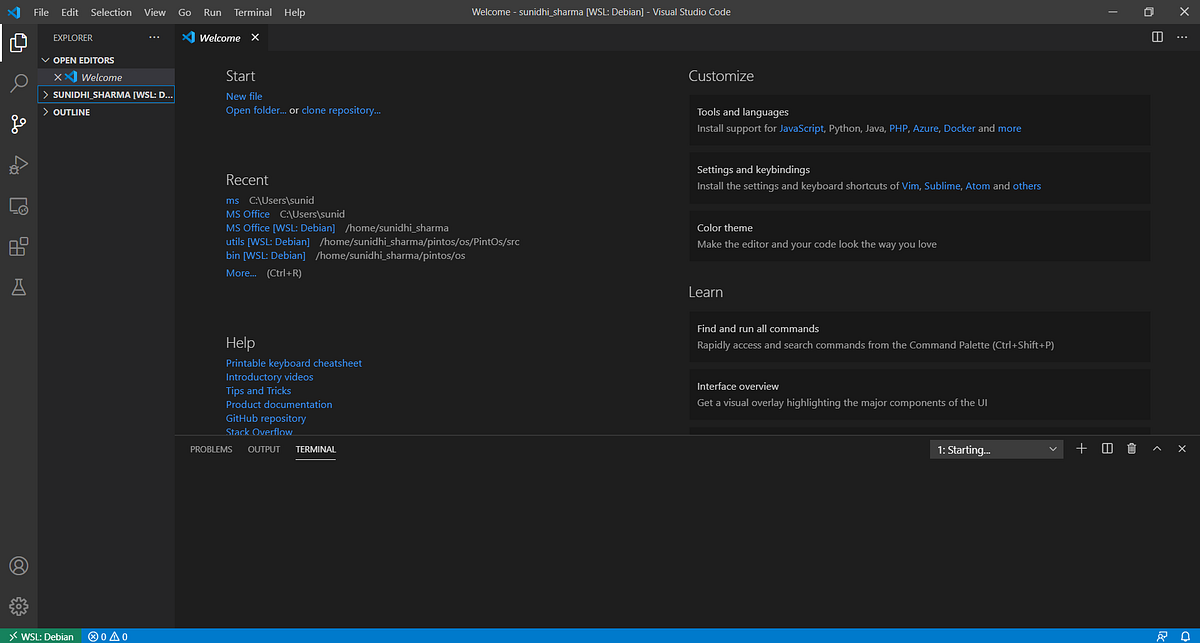Open the Manage settings gear
The width and height of the screenshot is (1200, 643).
click(x=18, y=605)
